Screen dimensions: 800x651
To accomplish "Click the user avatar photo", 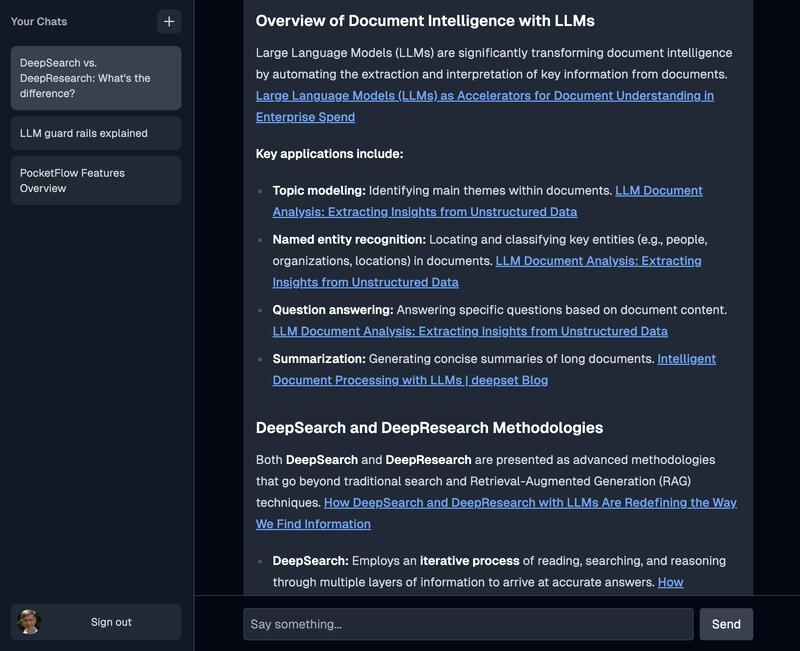I will [x=29, y=622].
